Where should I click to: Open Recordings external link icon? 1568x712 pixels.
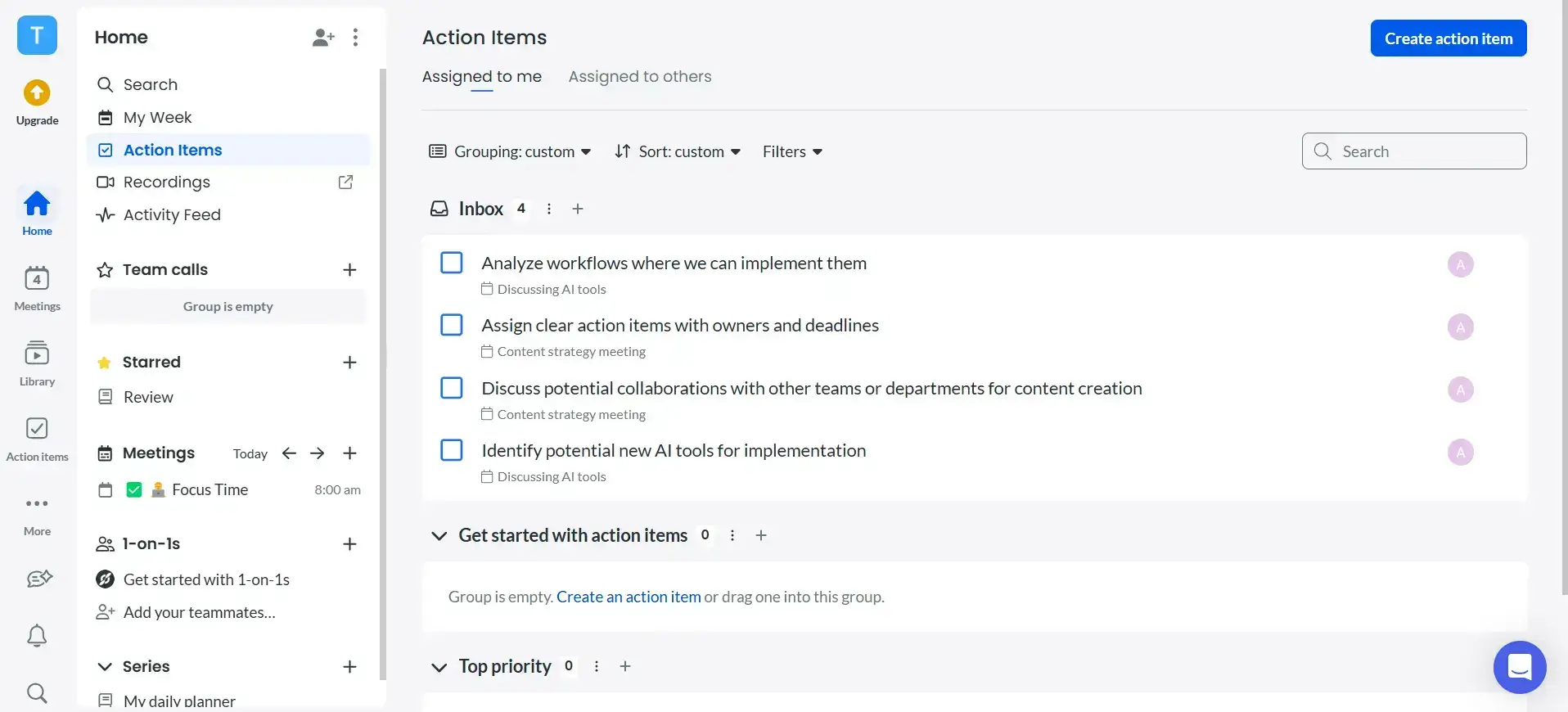(345, 183)
